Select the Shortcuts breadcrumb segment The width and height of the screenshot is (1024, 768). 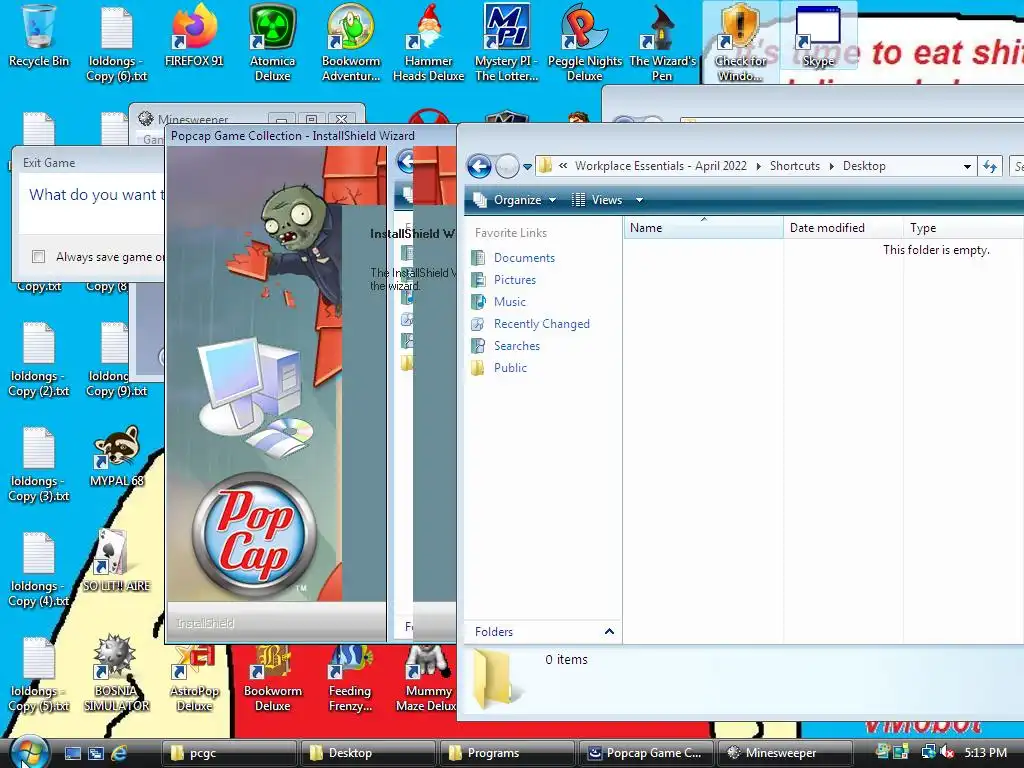tap(795, 166)
